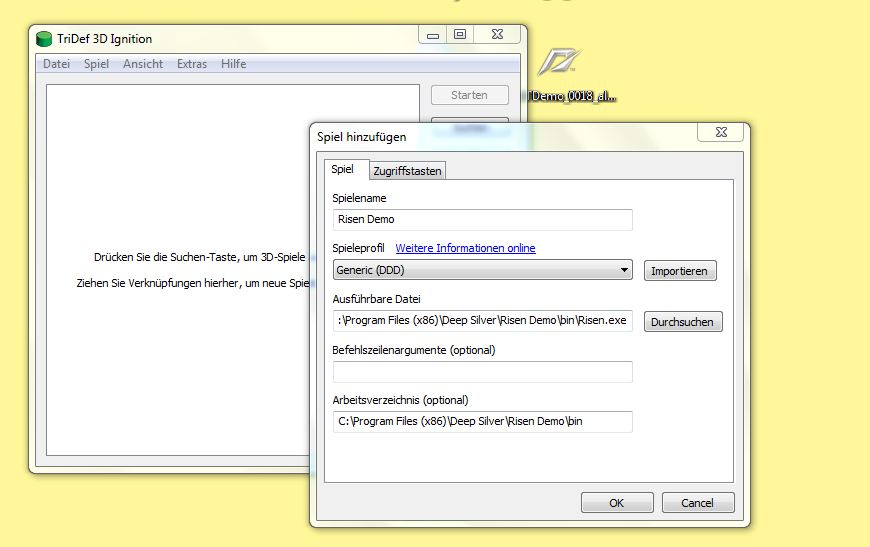Click the Starten button in TriDef window
The height and width of the screenshot is (547, 870).
click(x=469, y=95)
